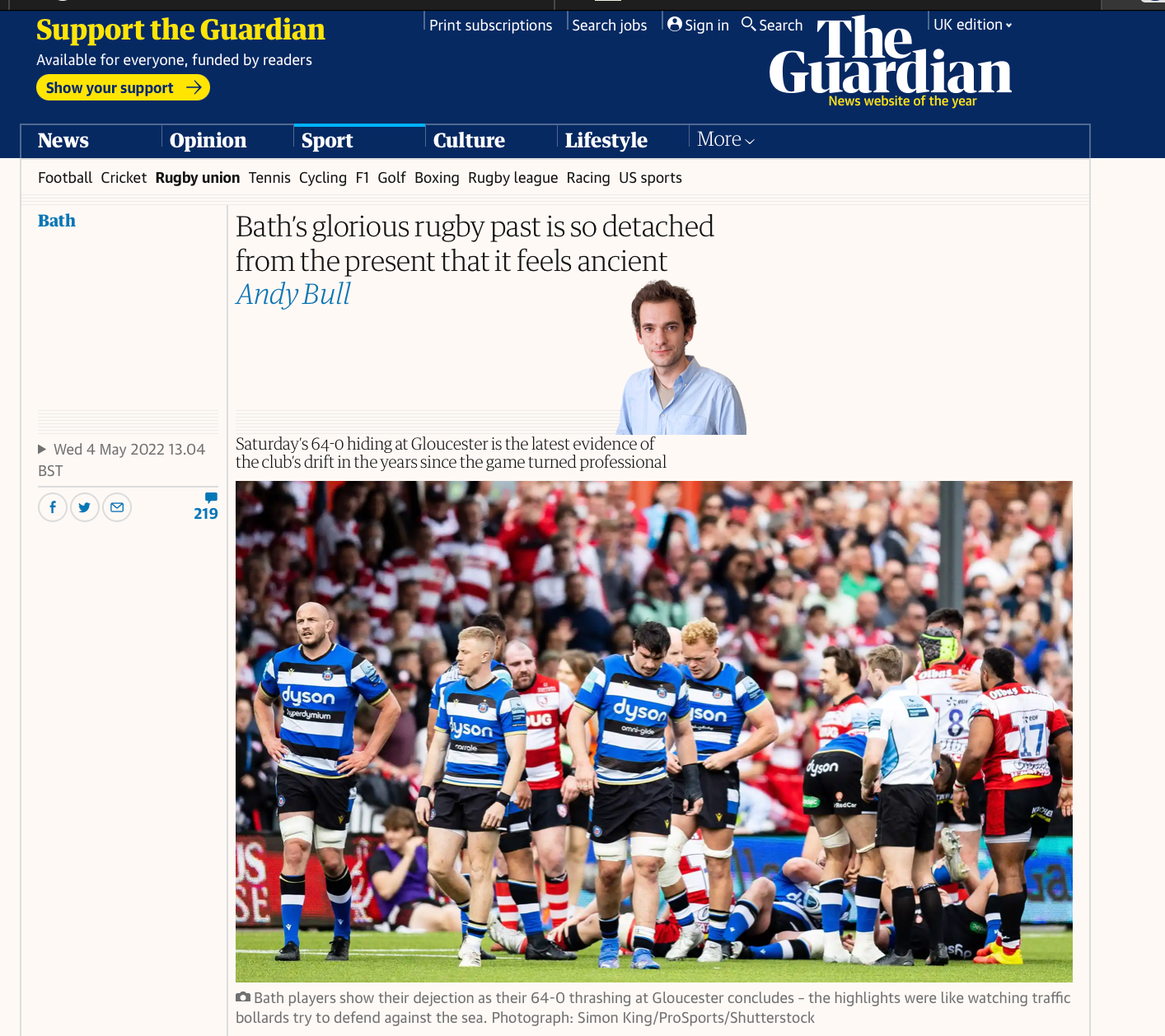Expand the UK edition dropdown

pos(972,25)
